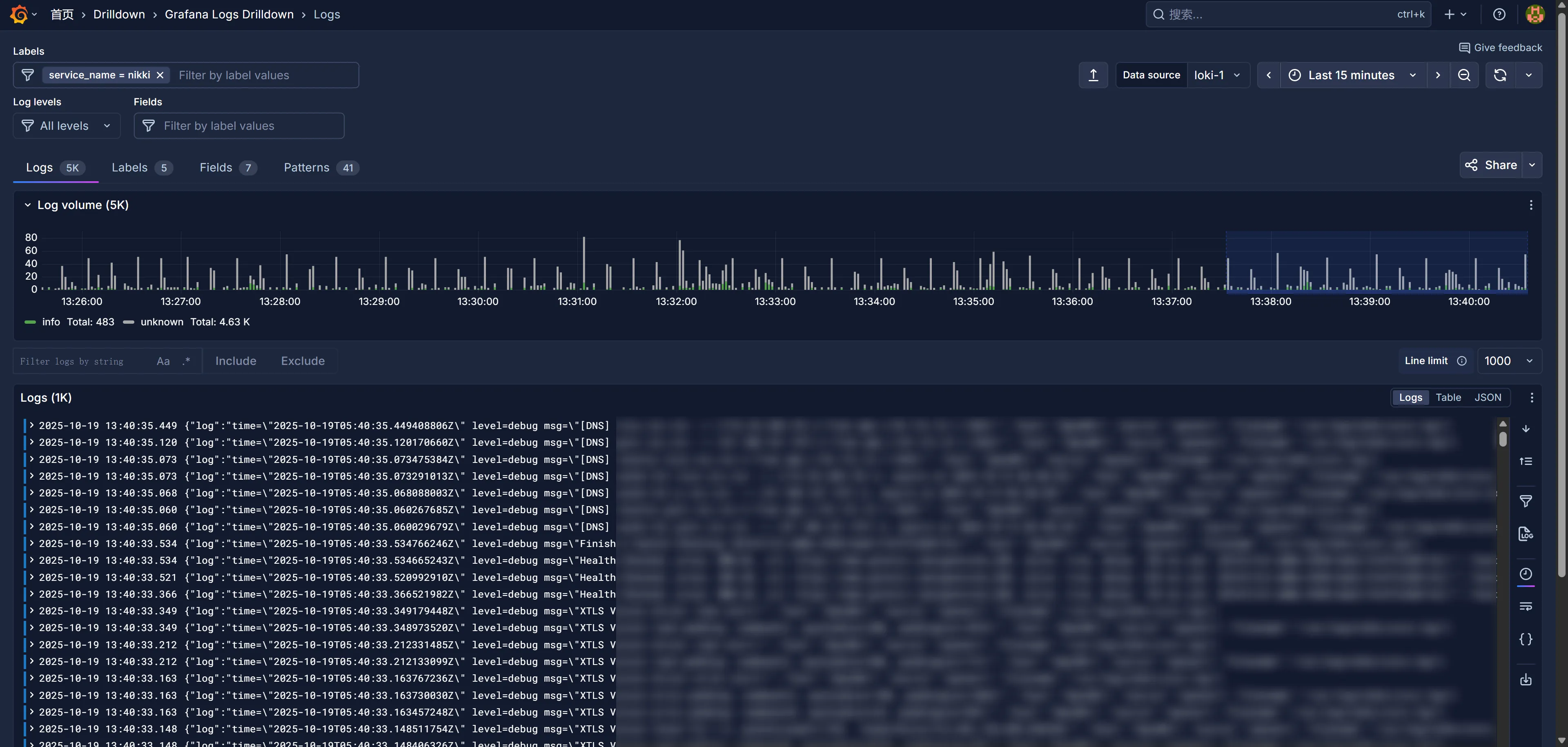Click the Share button
This screenshot has height=747, width=1568.
pyautogui.click(x=1492, y=165)
